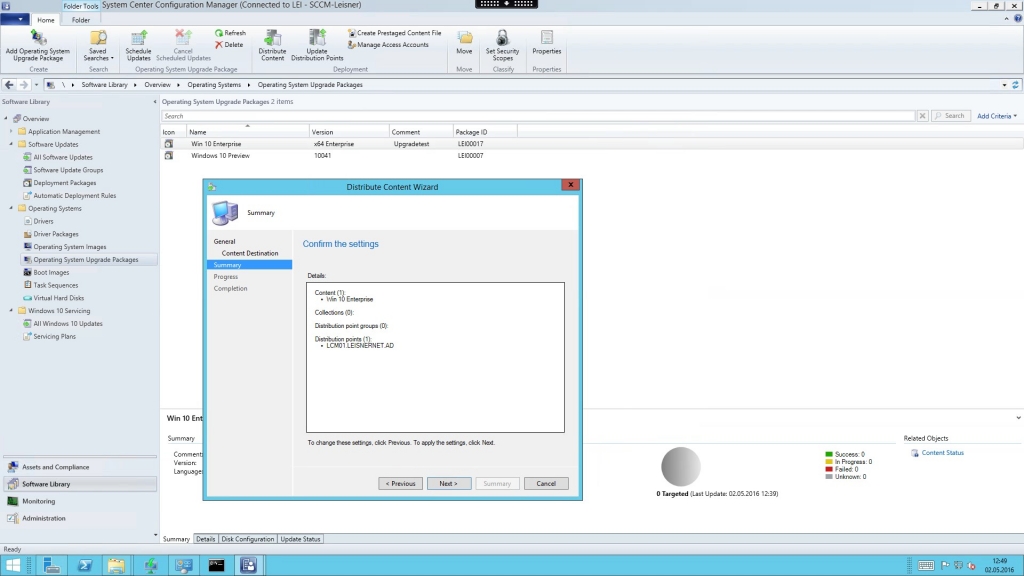Open address bar history dropdown
1024x576 pixels.
tap(1004, 85)
